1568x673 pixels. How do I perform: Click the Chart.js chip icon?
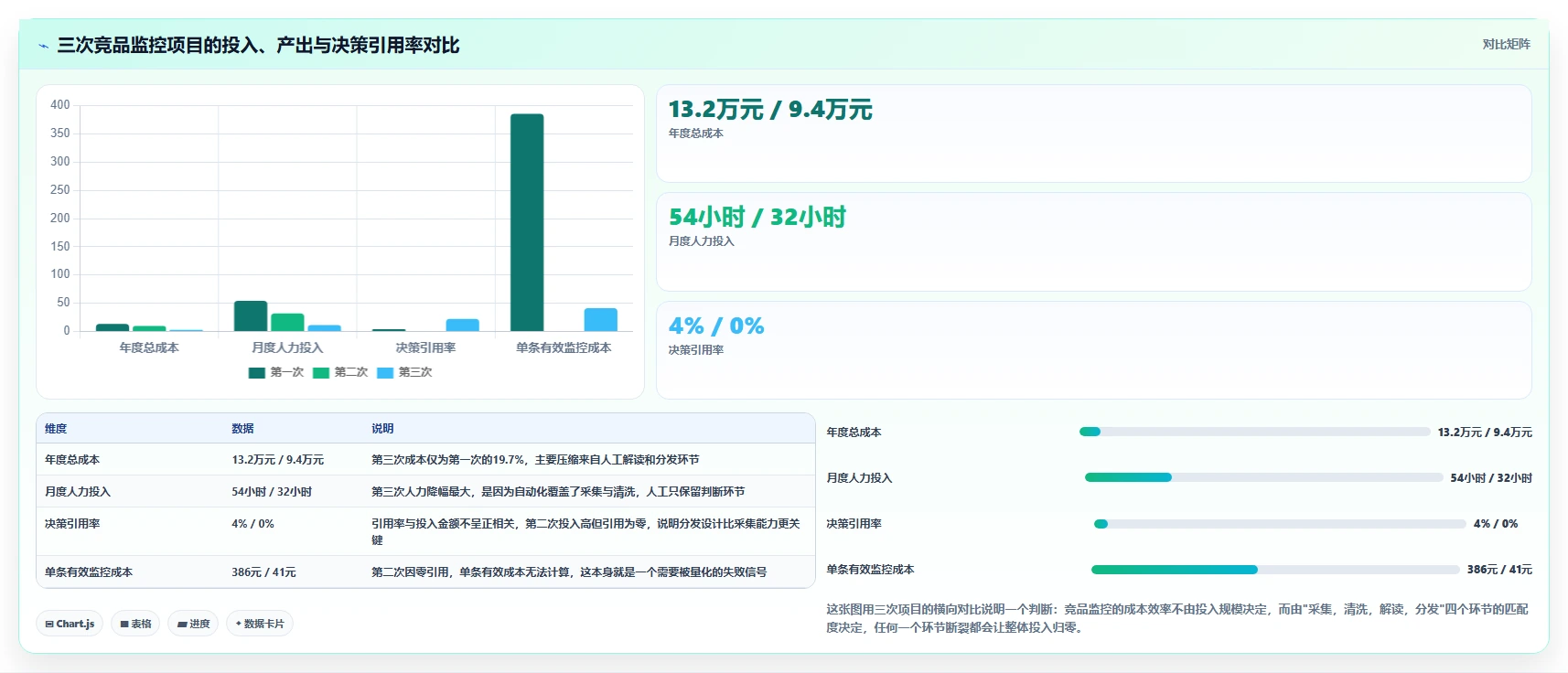(x=49, y=624)
